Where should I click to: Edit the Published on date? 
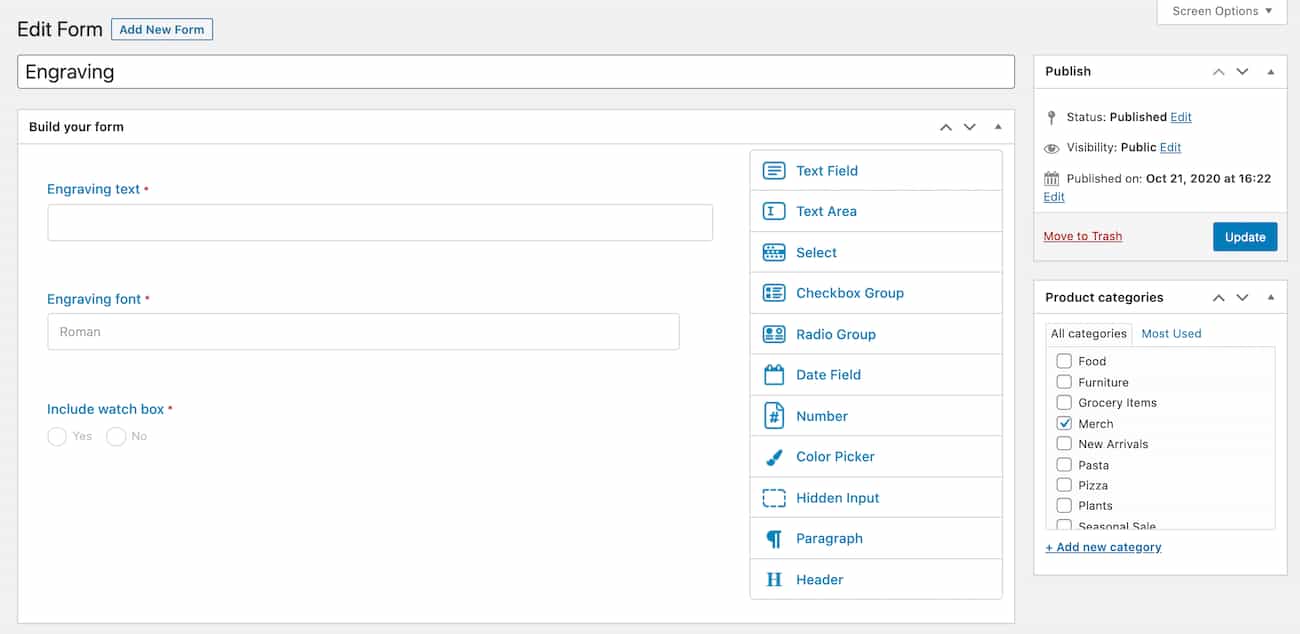[x=1054, y=197]
